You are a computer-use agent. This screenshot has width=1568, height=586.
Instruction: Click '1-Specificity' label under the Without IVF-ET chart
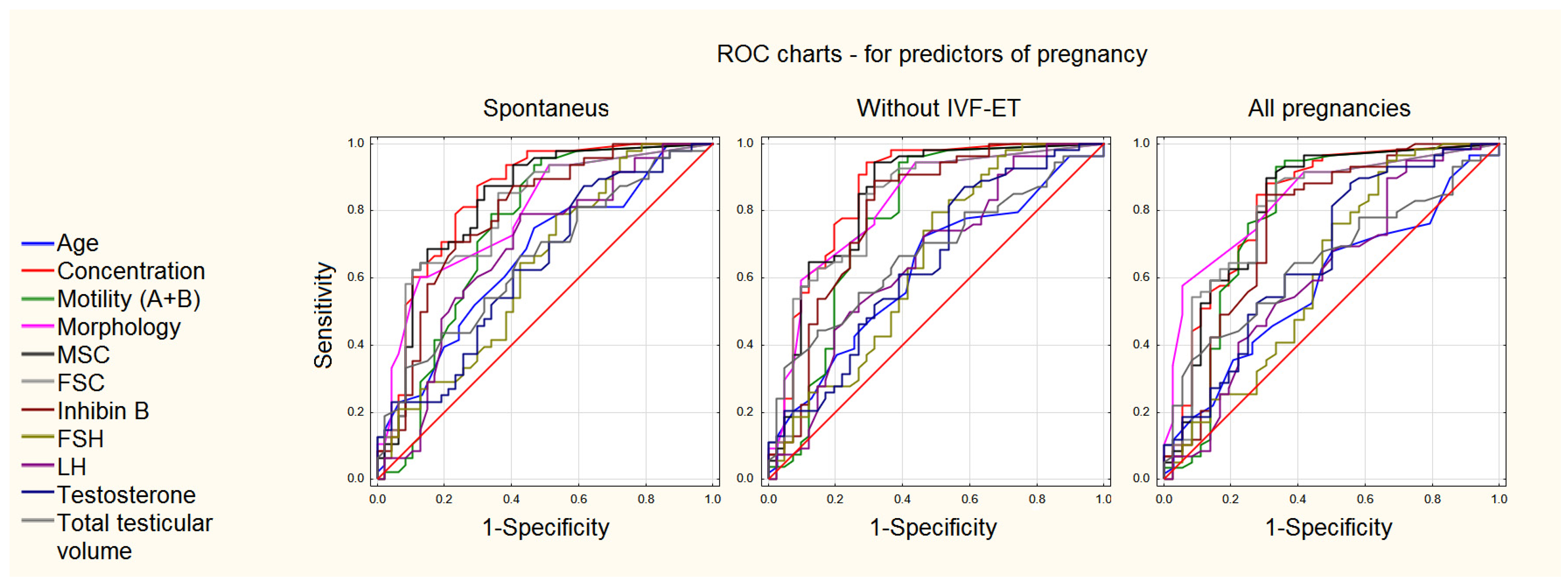click(933, 527)
